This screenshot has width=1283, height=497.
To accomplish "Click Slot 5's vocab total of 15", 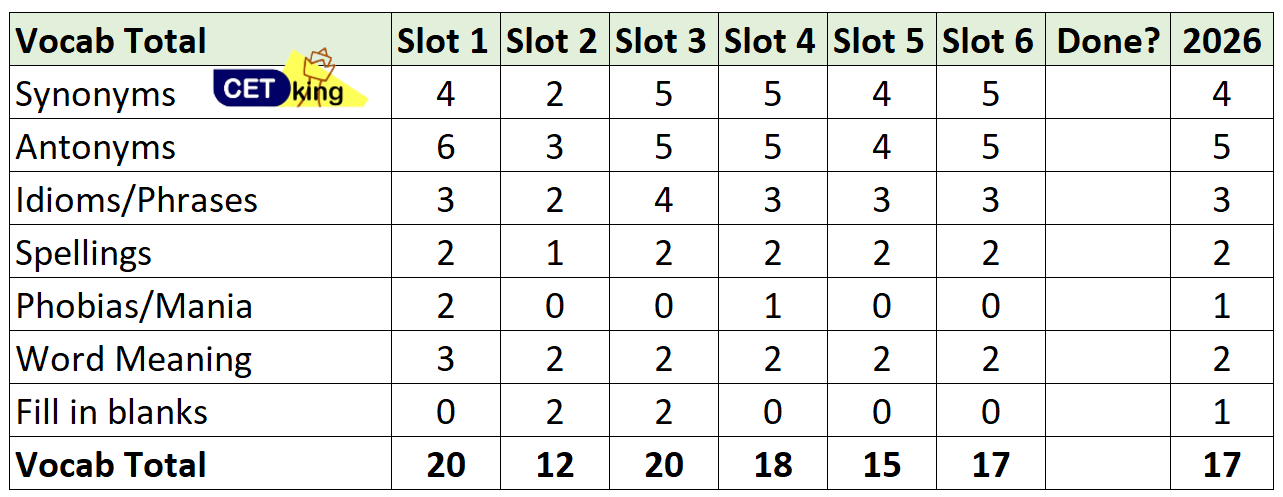I will (x=880, y=465).
